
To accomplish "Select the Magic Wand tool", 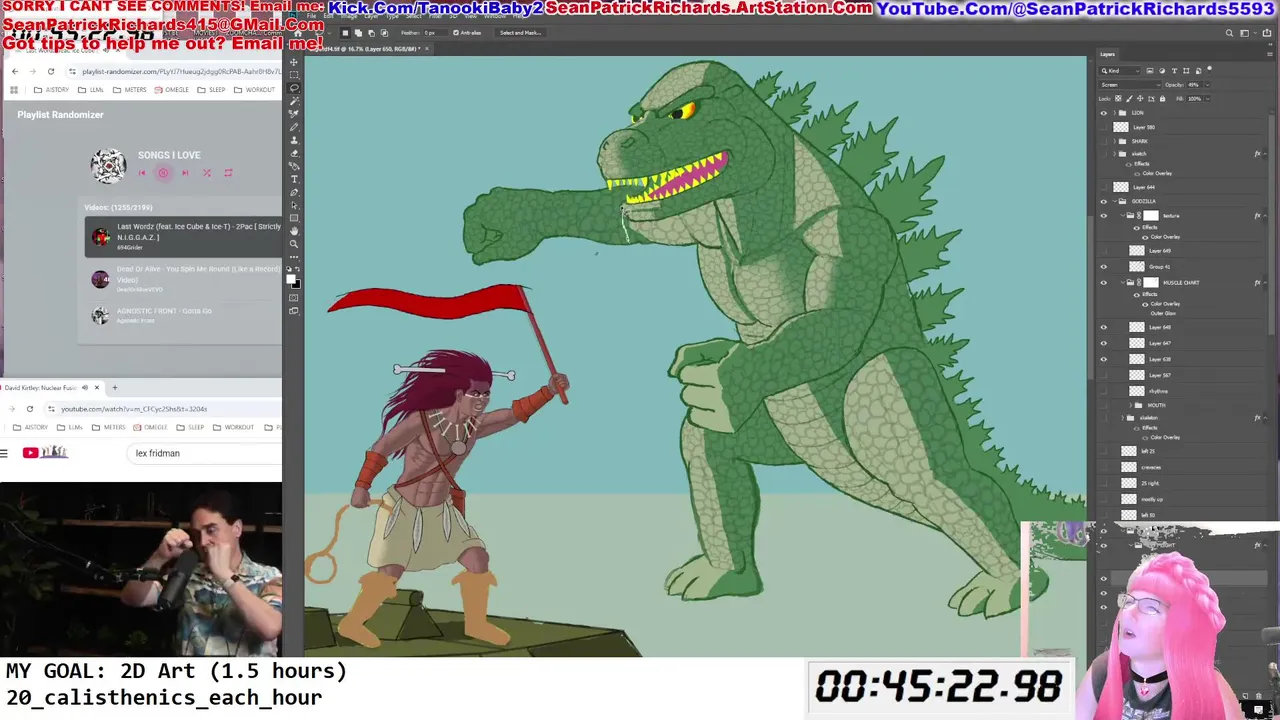I will (293, 101).
